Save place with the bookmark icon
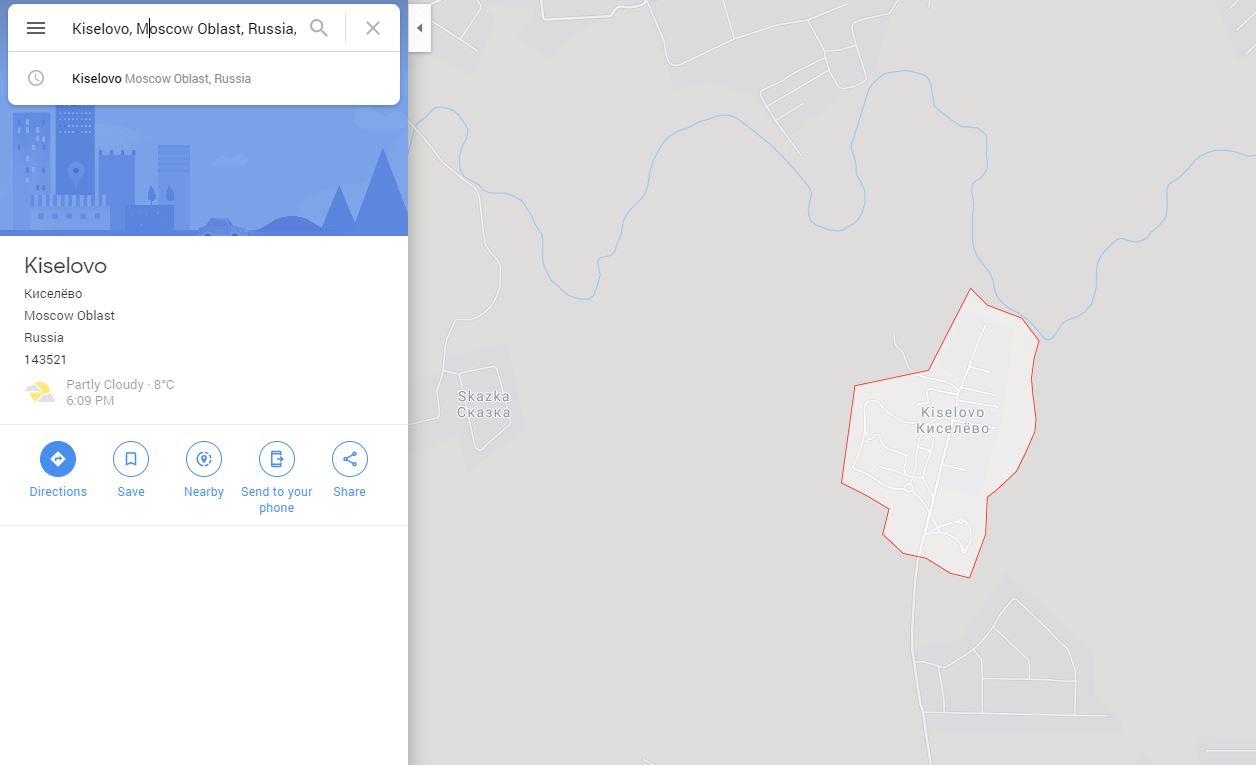Image resolution: width=1256 pixels, height=765 pixels. coord(131,459)
